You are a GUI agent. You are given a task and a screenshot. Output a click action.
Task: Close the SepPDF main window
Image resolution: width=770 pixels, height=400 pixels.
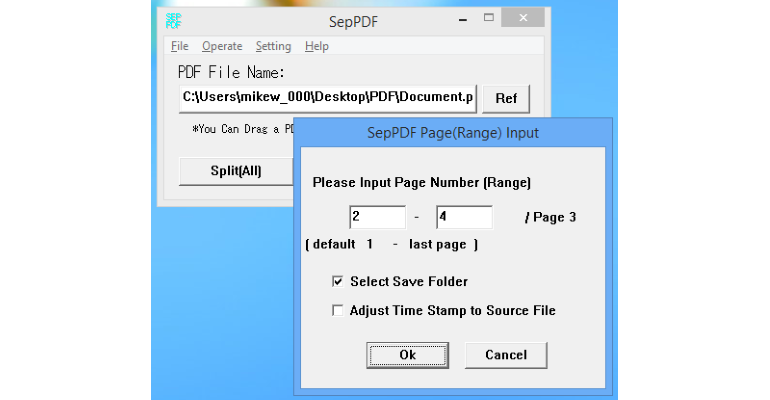pyautogui.click(x=523, y=18)
